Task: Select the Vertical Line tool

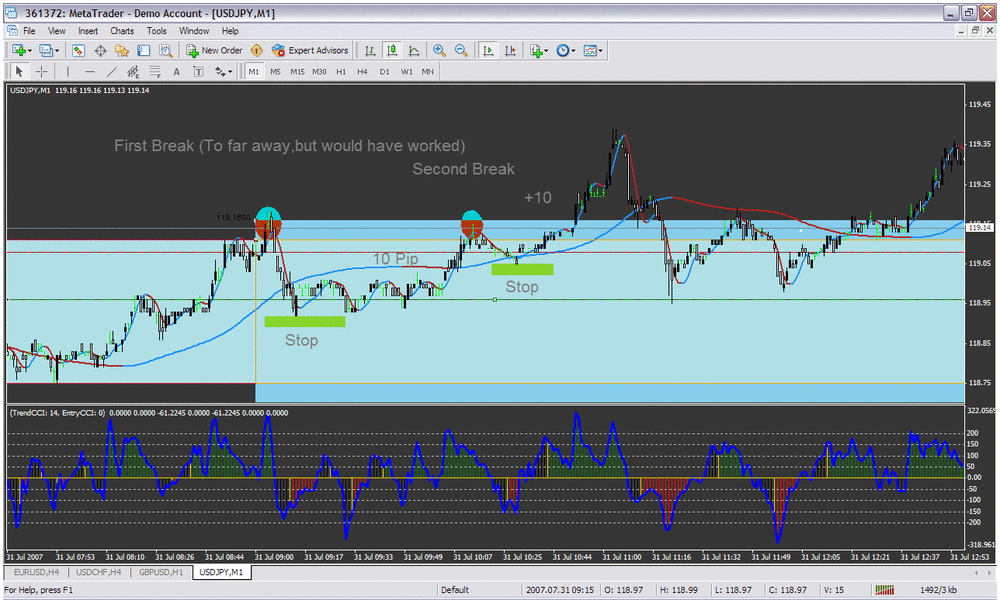Action: 68,71
